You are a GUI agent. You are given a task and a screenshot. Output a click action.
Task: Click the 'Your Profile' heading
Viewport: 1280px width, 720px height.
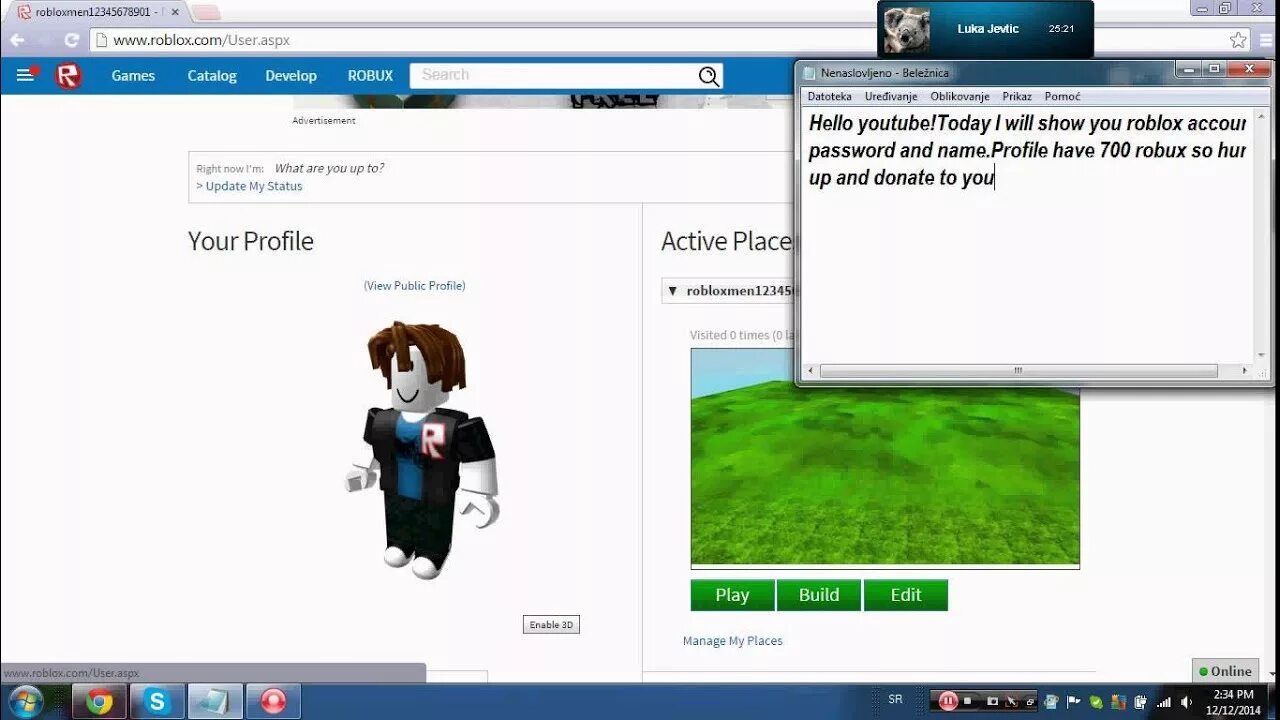pyautogui.click(x=251, y=241)
